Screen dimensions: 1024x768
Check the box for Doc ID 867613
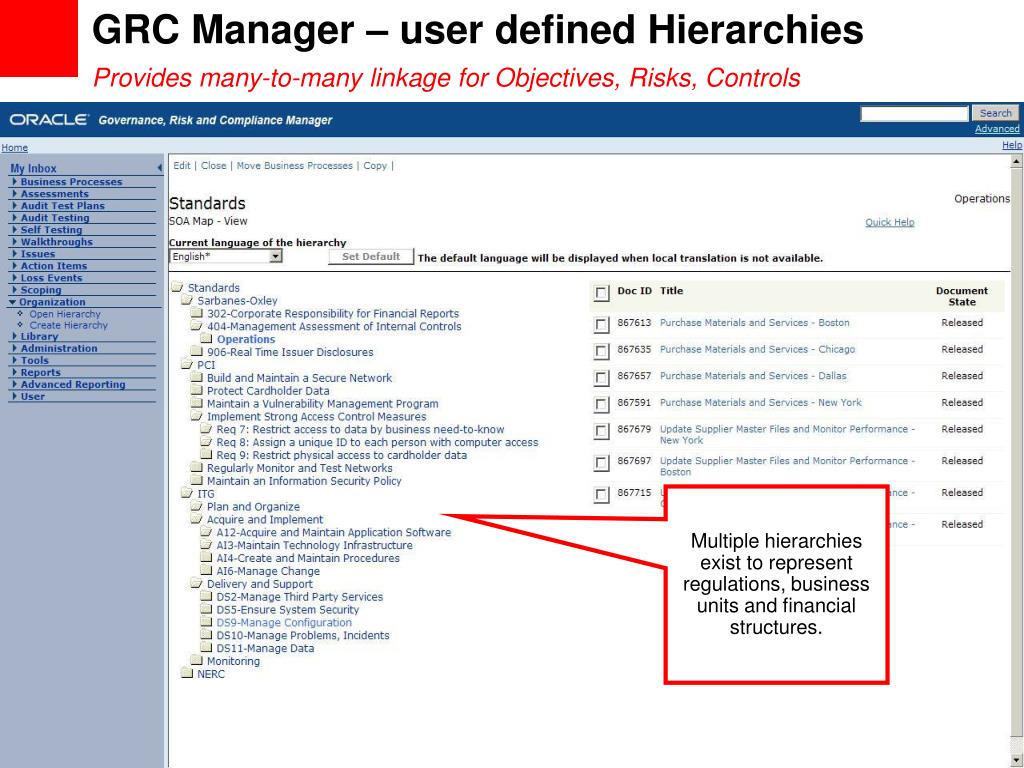[601, 325]
